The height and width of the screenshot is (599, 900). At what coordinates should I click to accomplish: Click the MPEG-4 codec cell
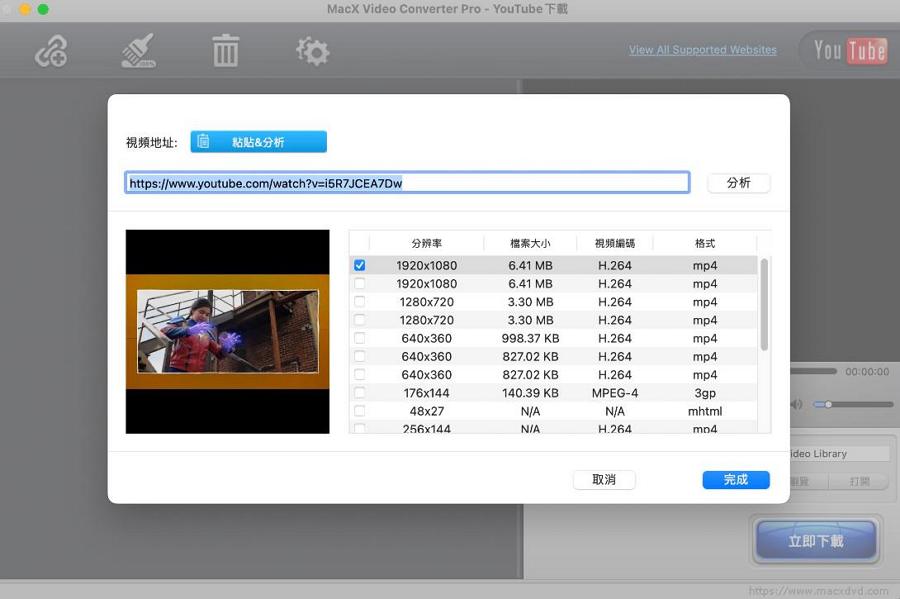click(615, 393)
